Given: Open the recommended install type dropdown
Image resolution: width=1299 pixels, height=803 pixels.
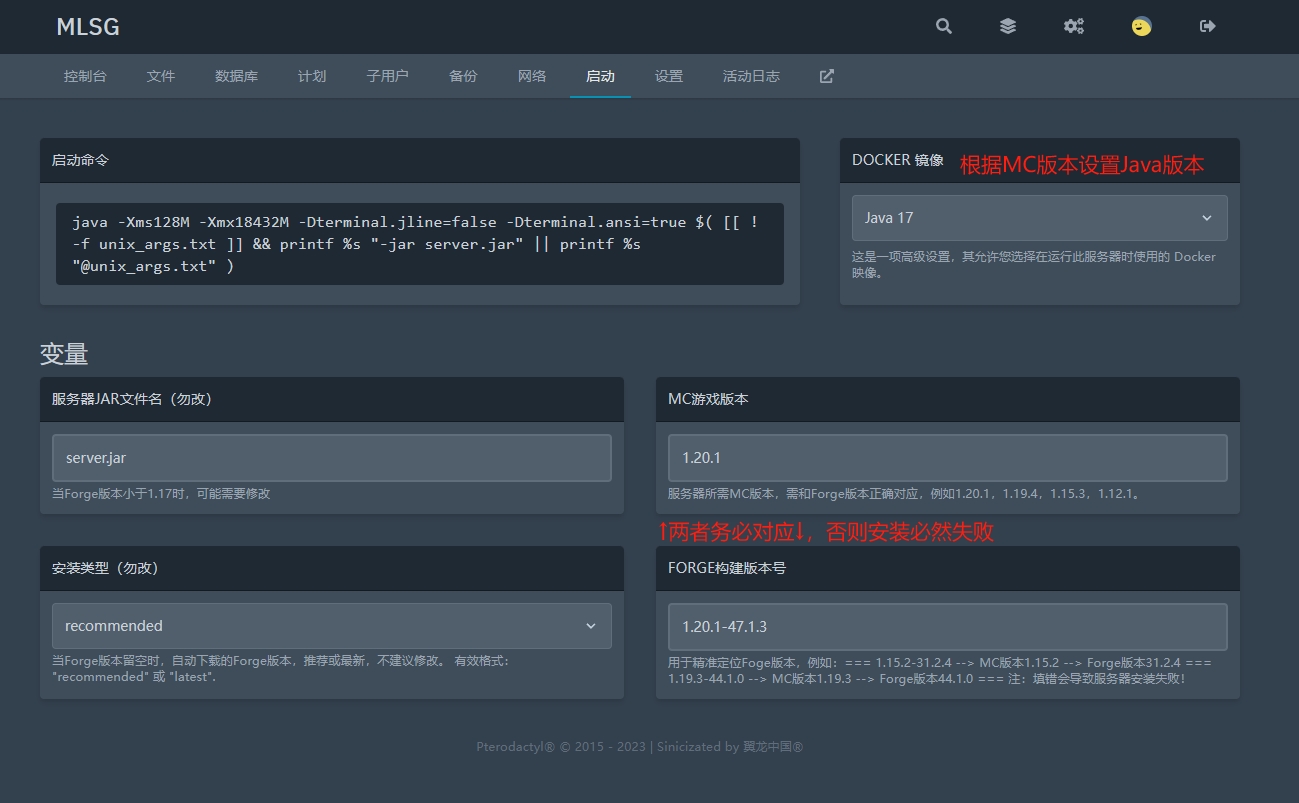Looking at the screenshot, I should pos(331,626).
